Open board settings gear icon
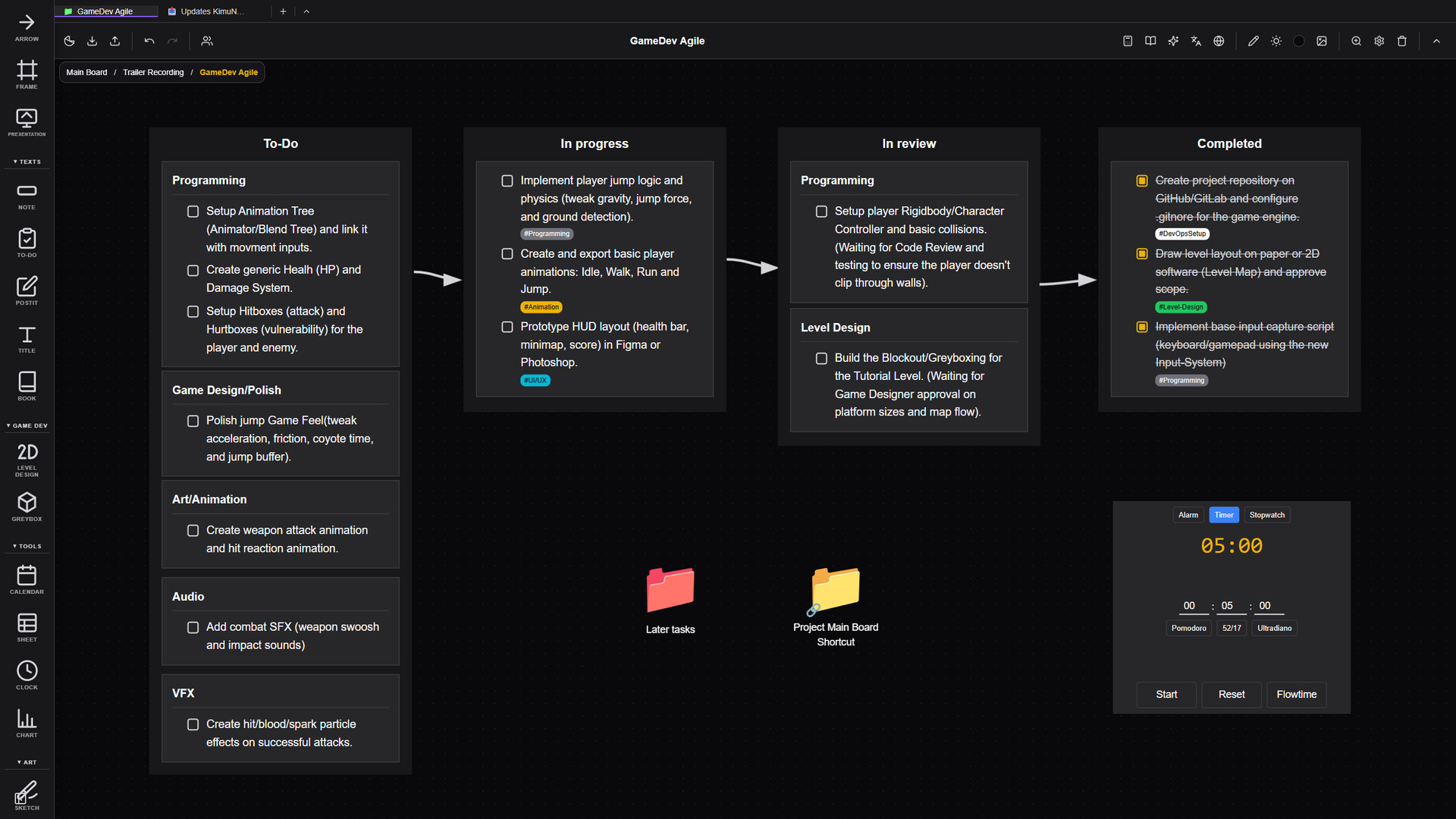1456x819 pixels. point(1379,41)
